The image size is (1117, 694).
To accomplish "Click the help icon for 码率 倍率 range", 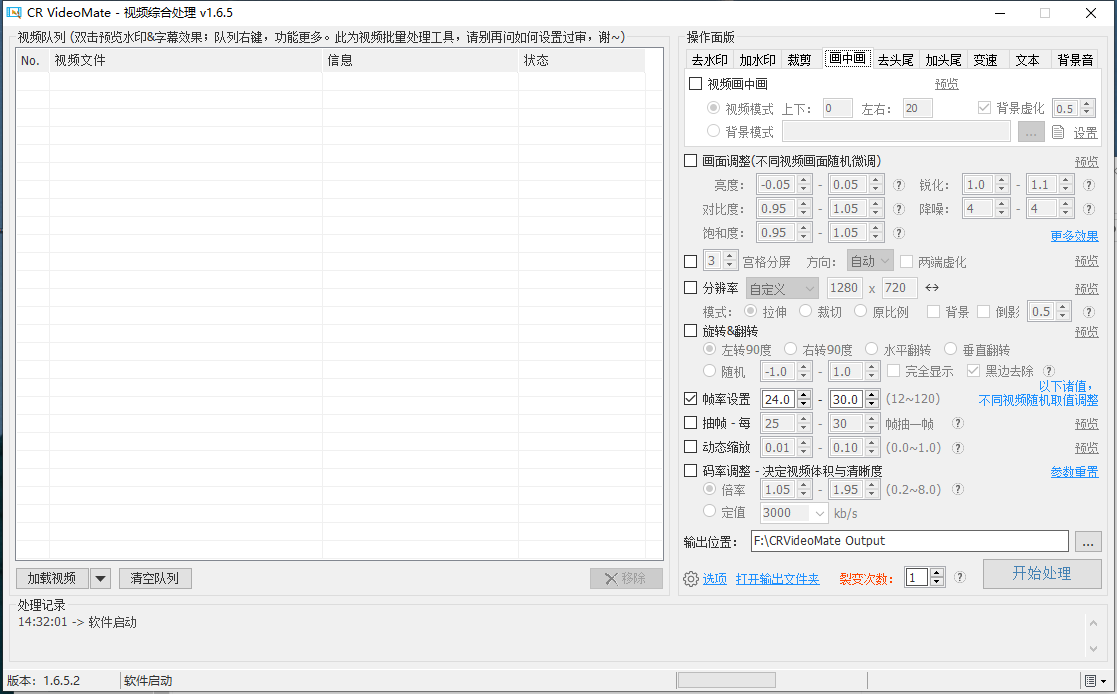I will click(x=958, y=490).
